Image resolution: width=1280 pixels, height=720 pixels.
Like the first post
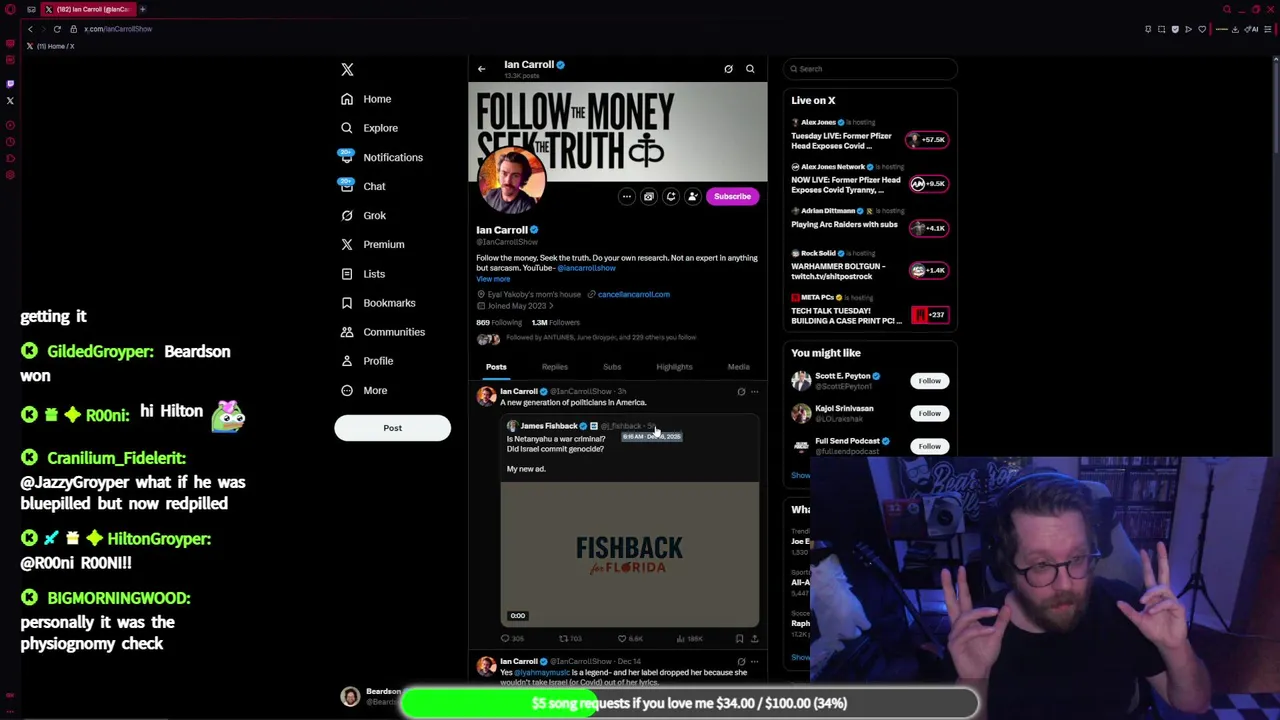(x=629, y=638)
